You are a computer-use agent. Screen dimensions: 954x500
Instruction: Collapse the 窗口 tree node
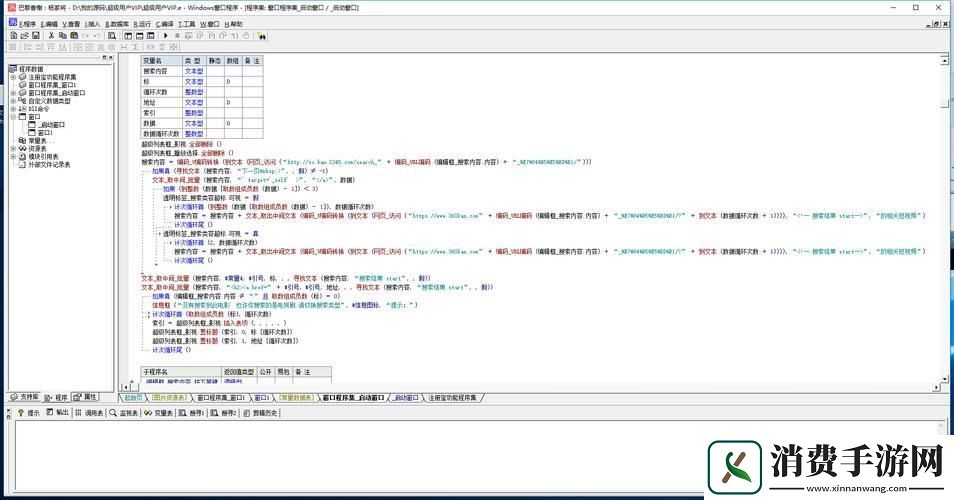(x=13, y=117)
